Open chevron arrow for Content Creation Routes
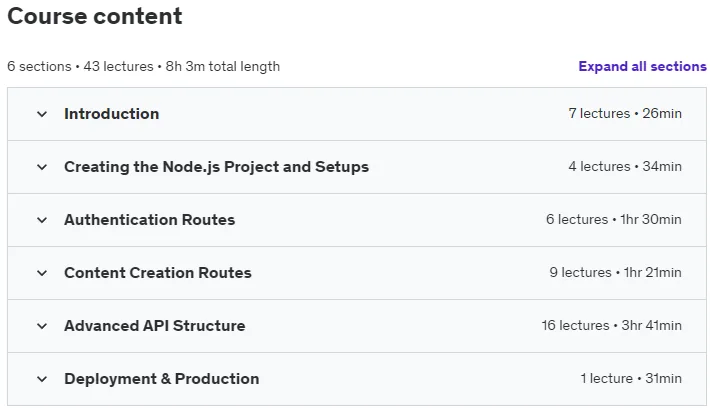 (x=42, y=273)
